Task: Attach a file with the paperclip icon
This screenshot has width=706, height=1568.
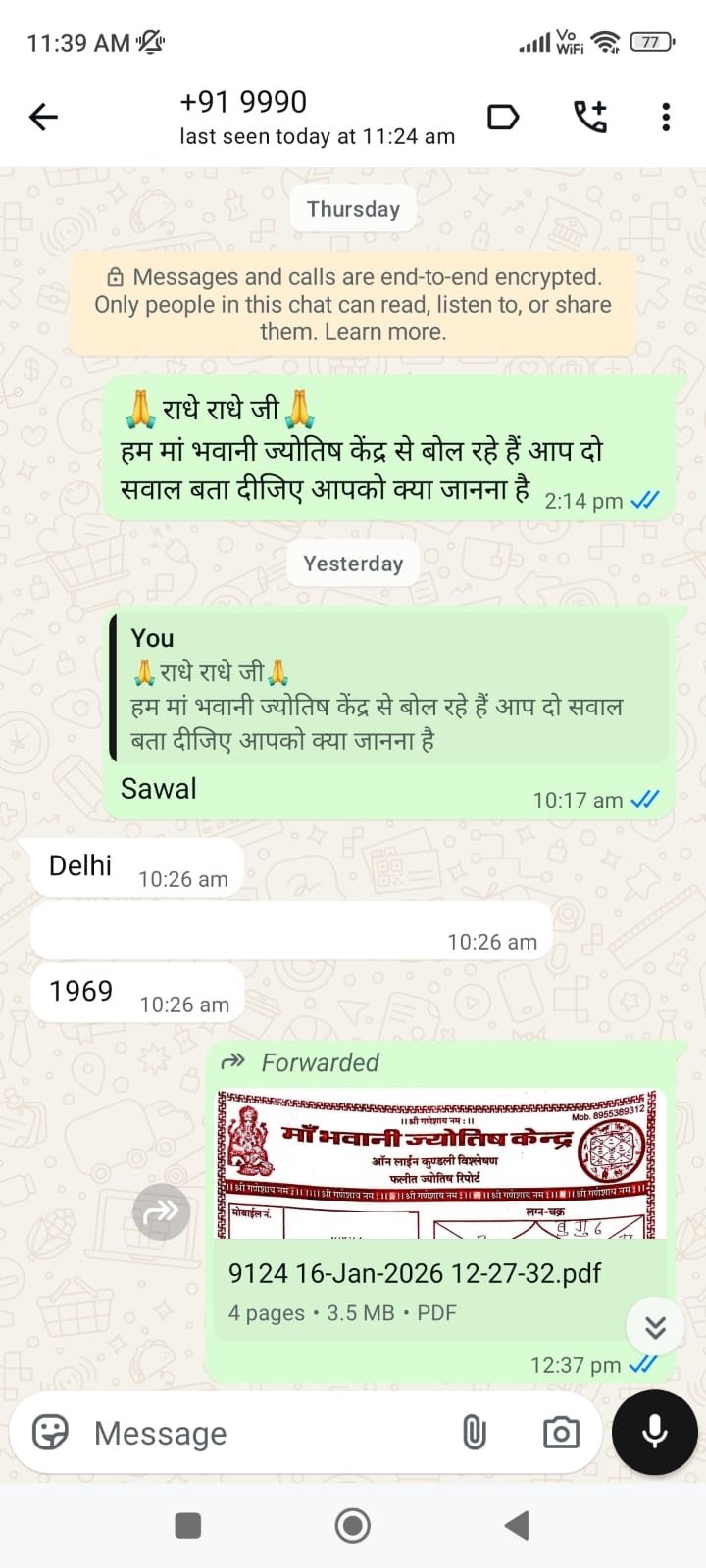Action: pos(475,1432)
